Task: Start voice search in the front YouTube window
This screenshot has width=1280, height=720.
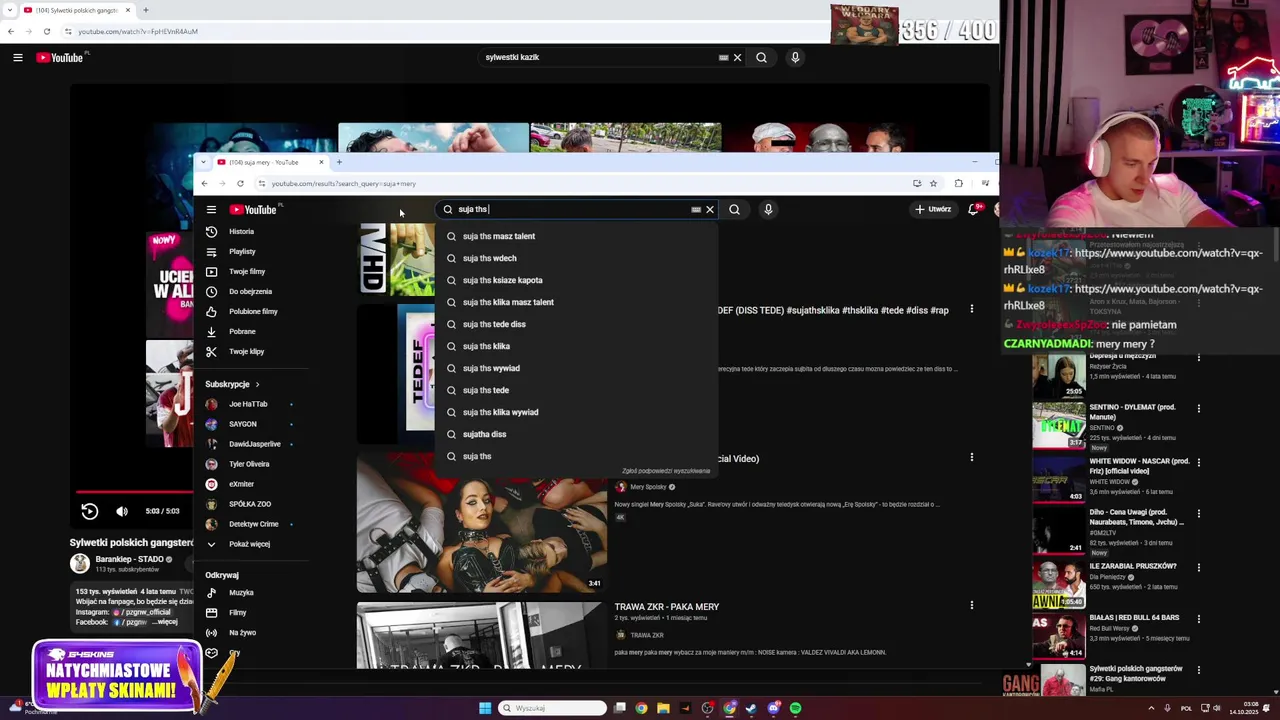Action: click(768, 210)
